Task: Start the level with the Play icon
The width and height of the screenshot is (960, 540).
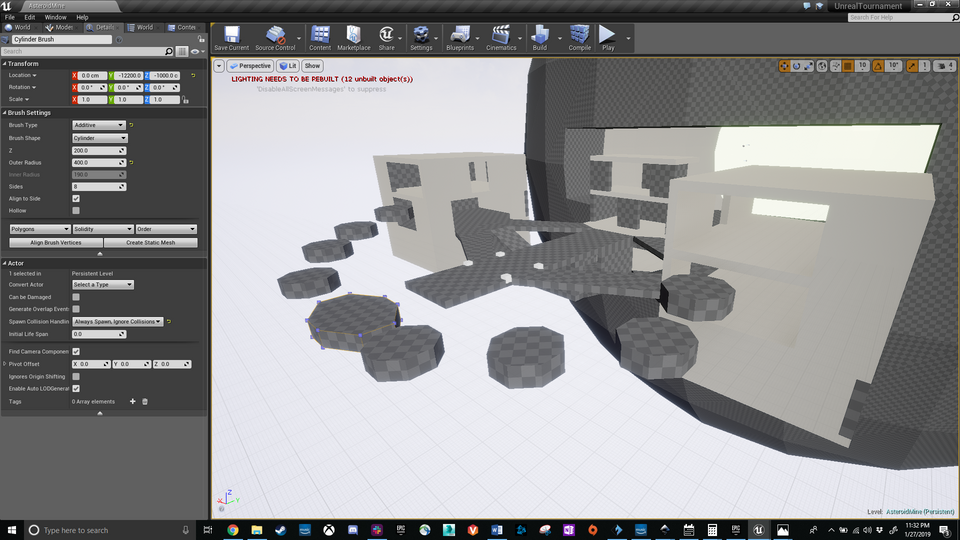Action: 607,38
